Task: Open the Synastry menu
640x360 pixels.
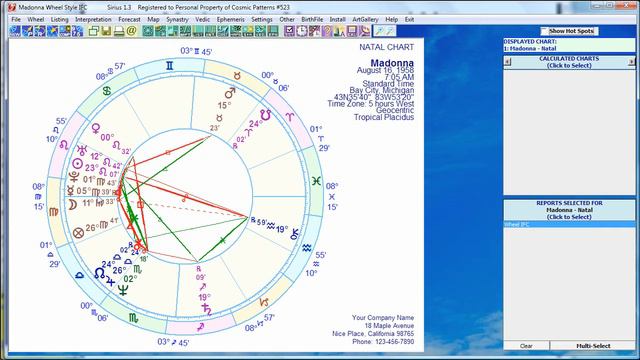Action: coord(177,19)
